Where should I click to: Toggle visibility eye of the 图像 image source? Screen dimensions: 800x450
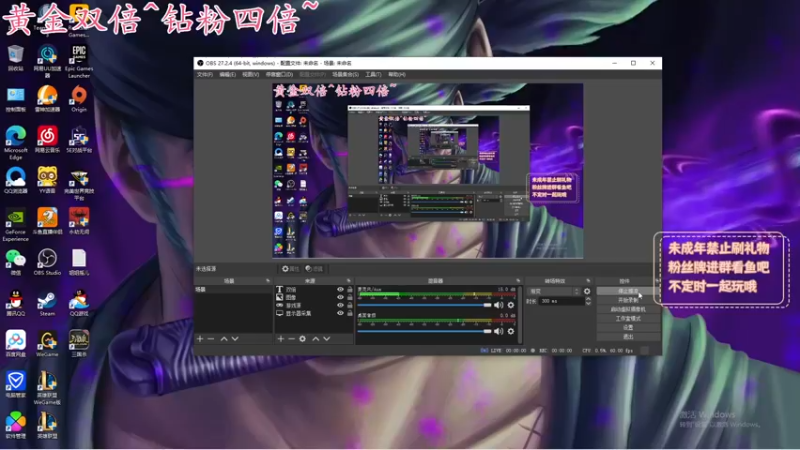tap(340, 297)
